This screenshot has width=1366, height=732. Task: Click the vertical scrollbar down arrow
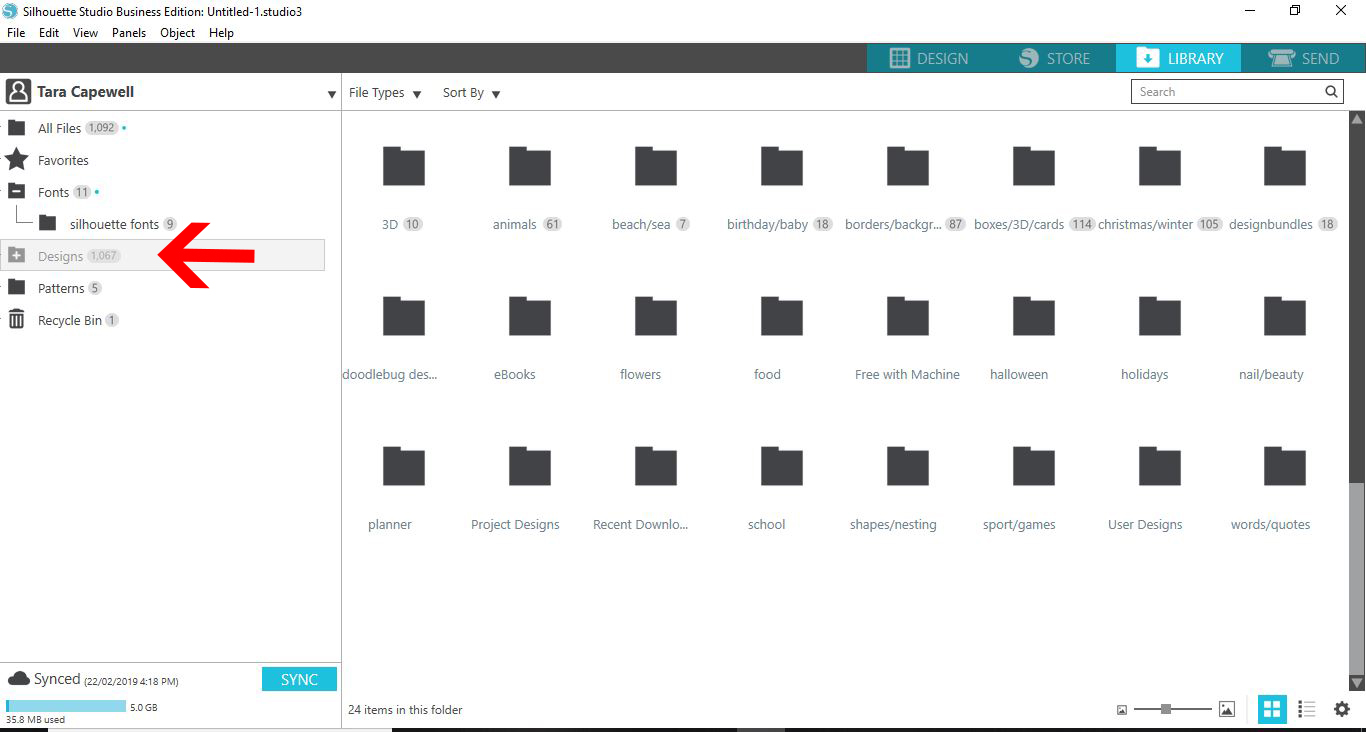pyautogui.click(x=1357, y=683)
